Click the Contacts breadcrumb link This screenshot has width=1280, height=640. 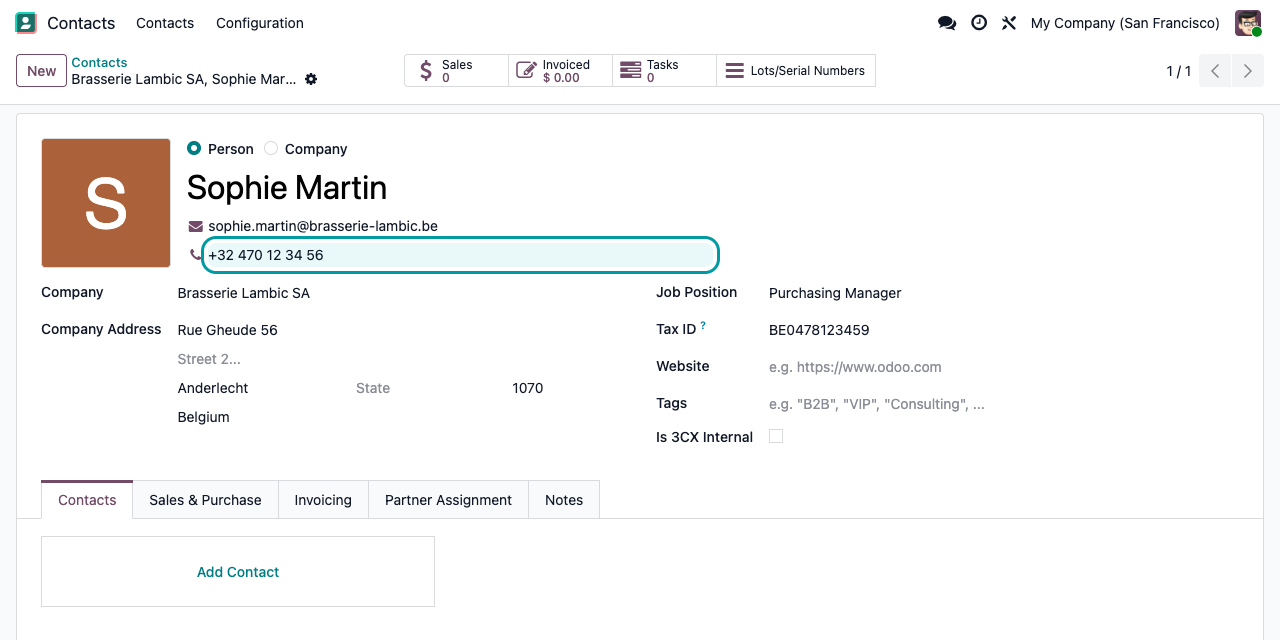pos(99,62)
